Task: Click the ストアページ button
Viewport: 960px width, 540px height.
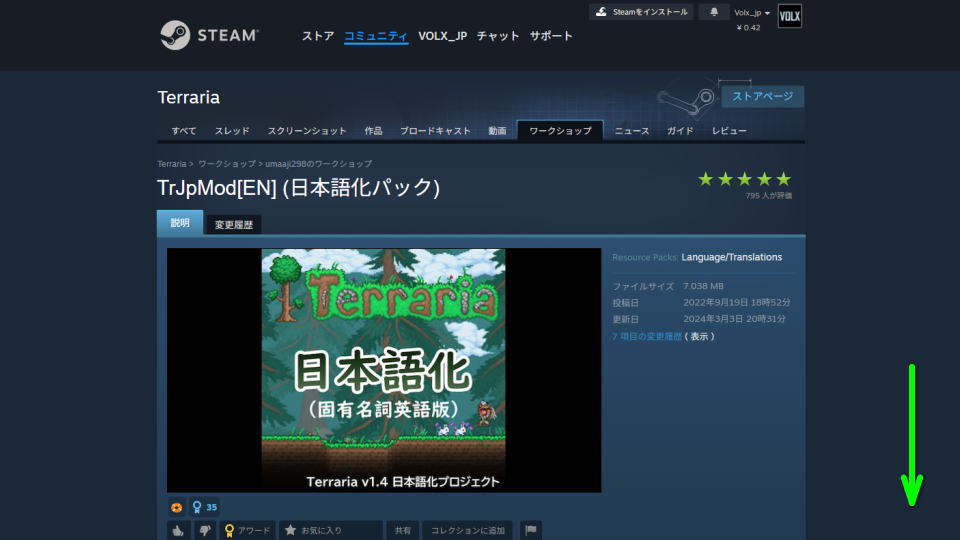Action: 762,96
